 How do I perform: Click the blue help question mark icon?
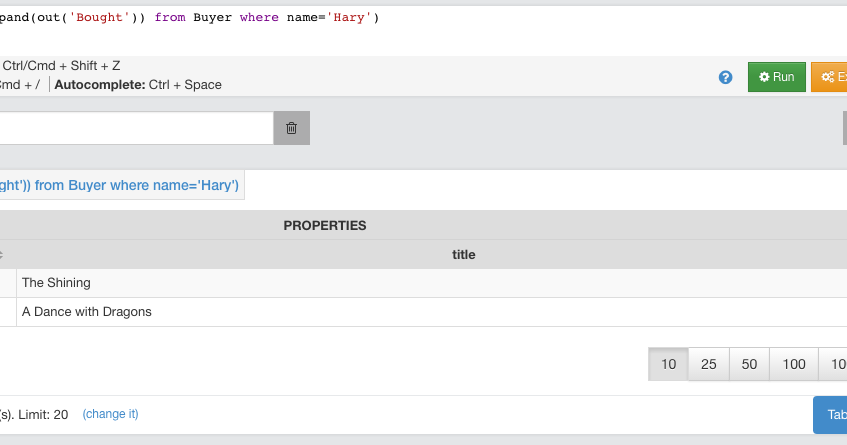[725, 77]
